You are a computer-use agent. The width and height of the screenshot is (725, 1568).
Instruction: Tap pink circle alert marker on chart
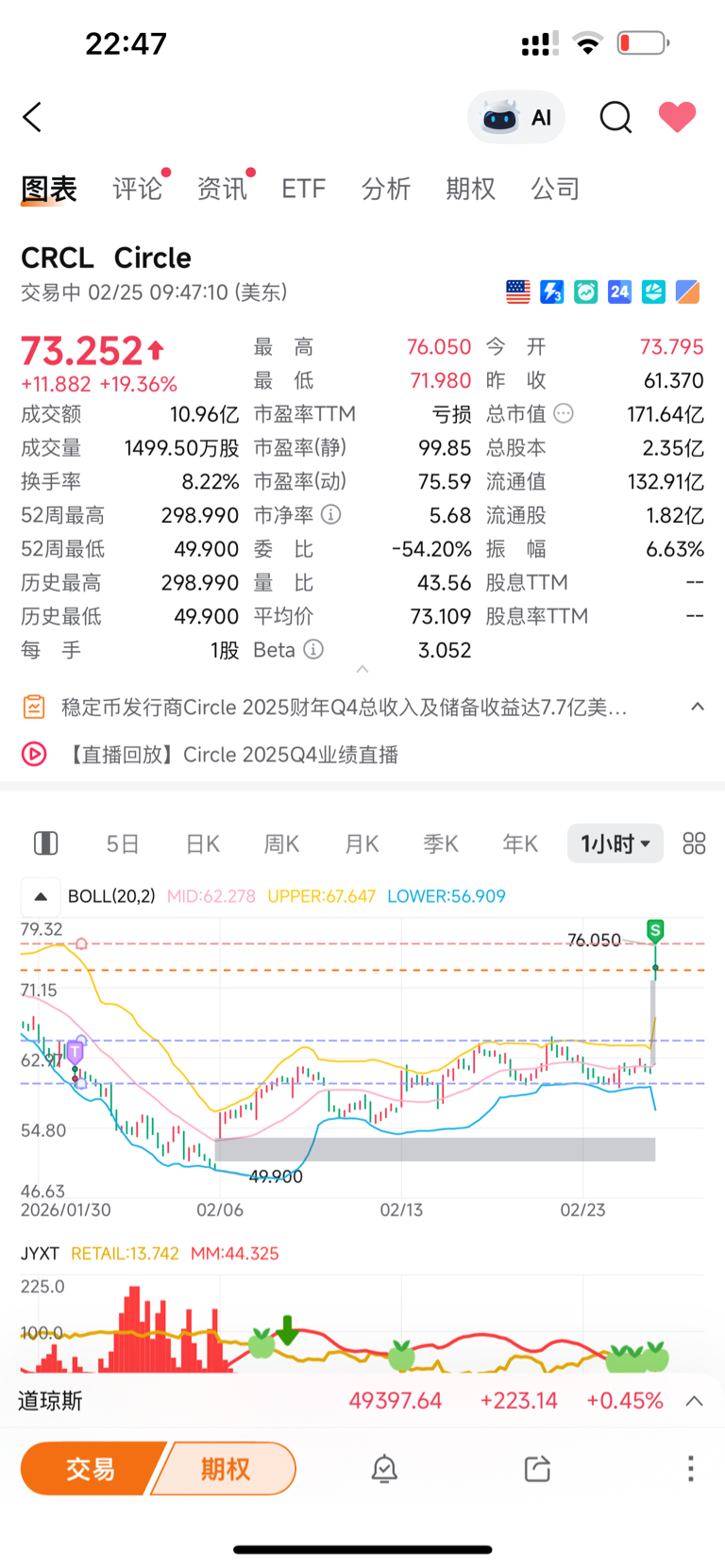coord(81,943)
